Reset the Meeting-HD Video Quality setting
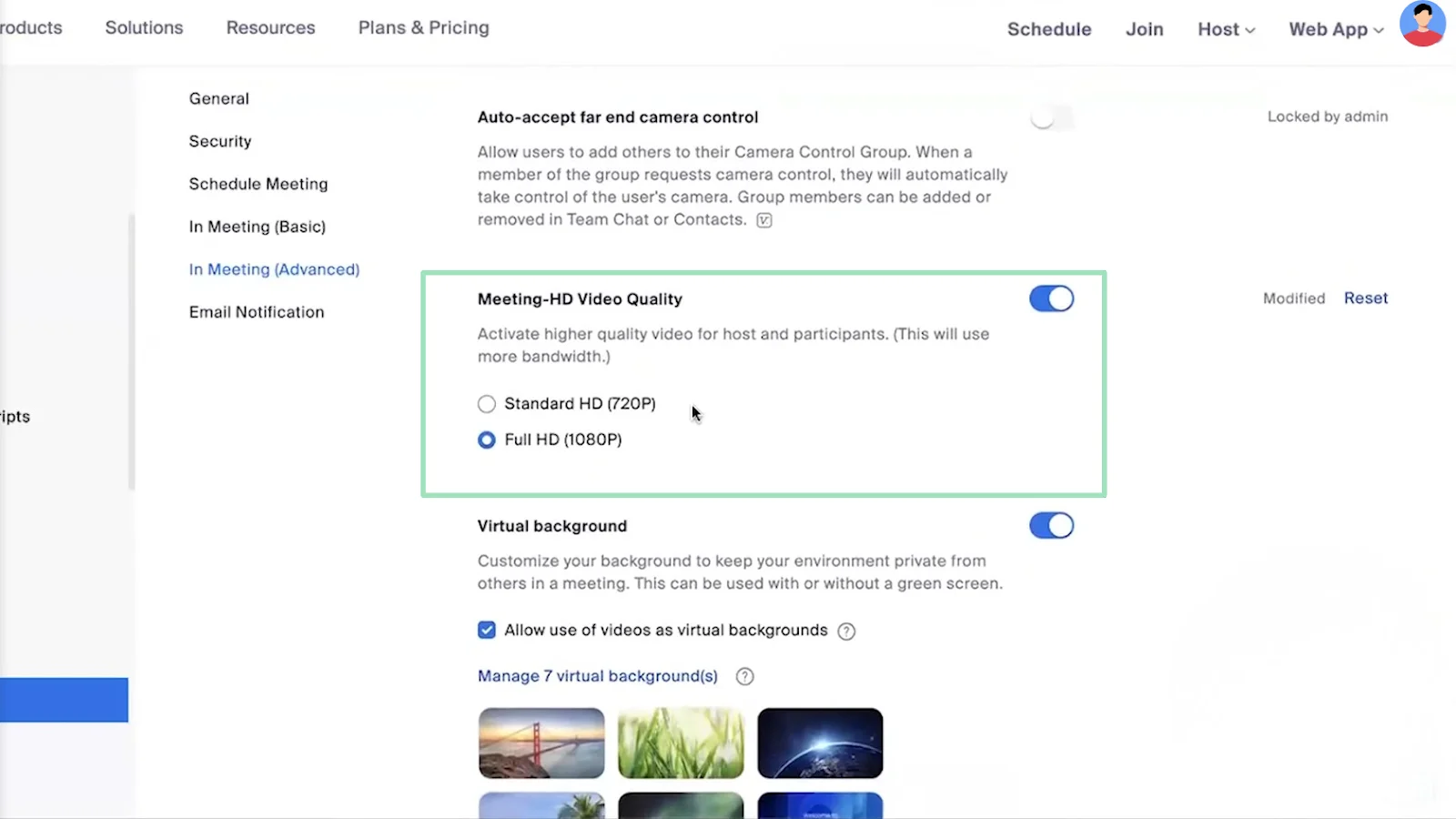The image size is (1456, 819). click(x=1365, y=298)
